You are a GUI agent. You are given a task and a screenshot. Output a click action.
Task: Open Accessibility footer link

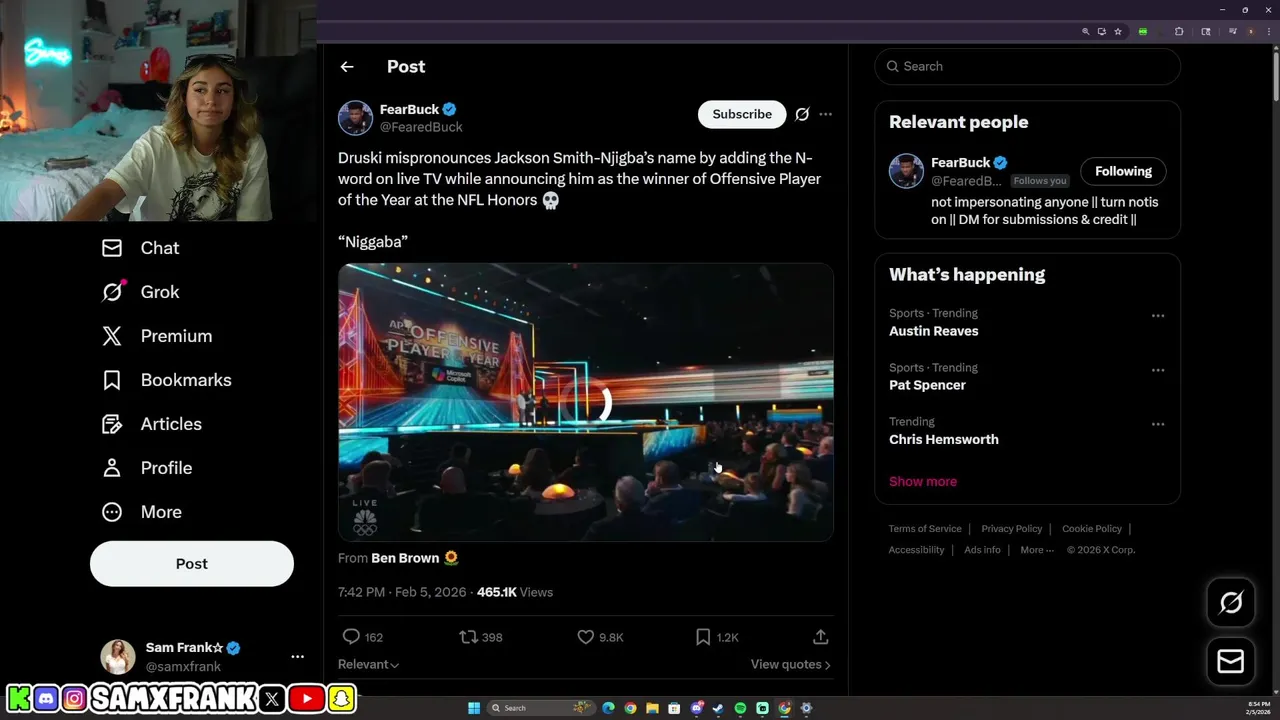[x=916, y=550]
